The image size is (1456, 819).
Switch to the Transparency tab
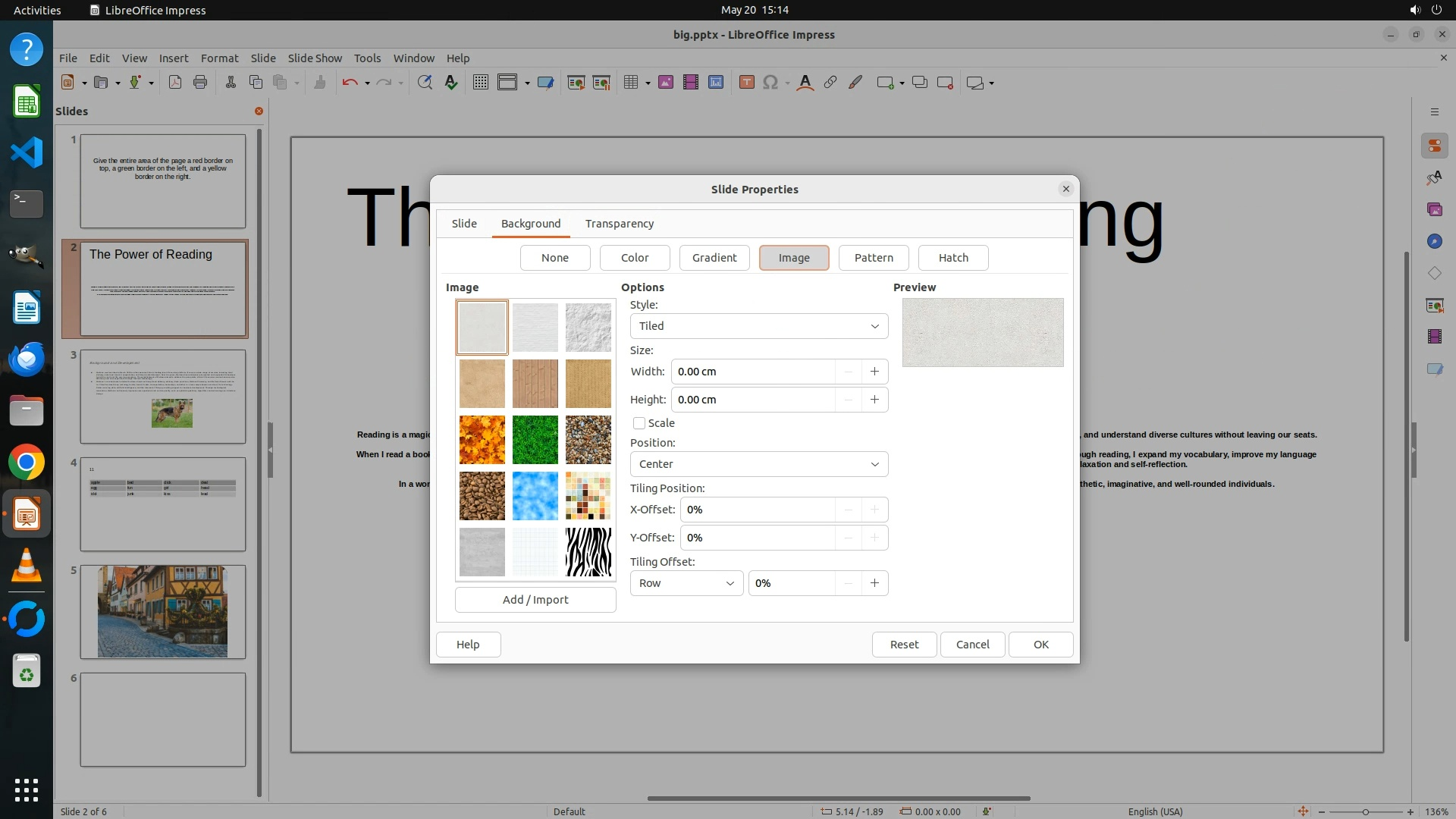click(619, 224)
